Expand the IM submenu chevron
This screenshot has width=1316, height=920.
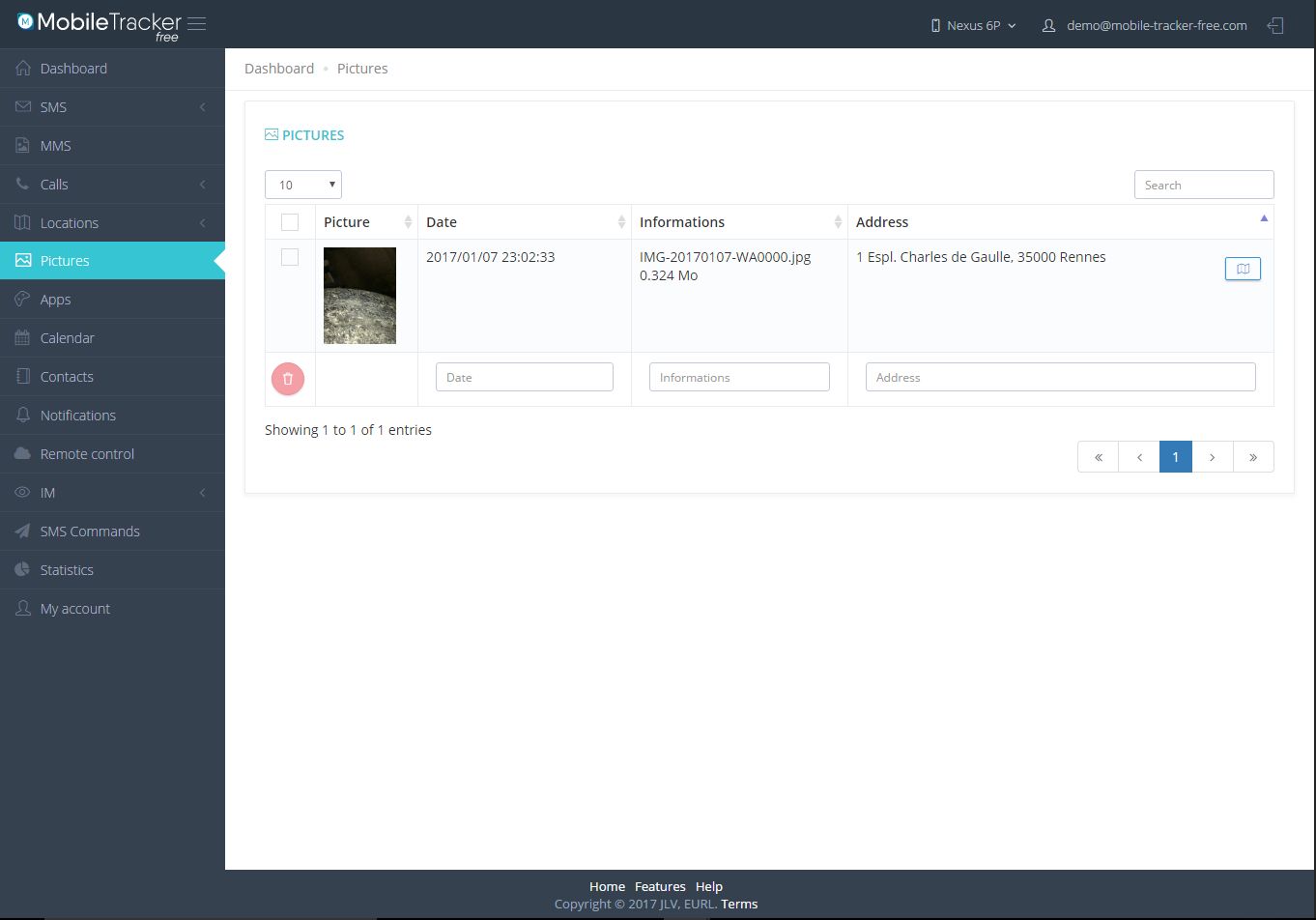(x=202, y=493)
